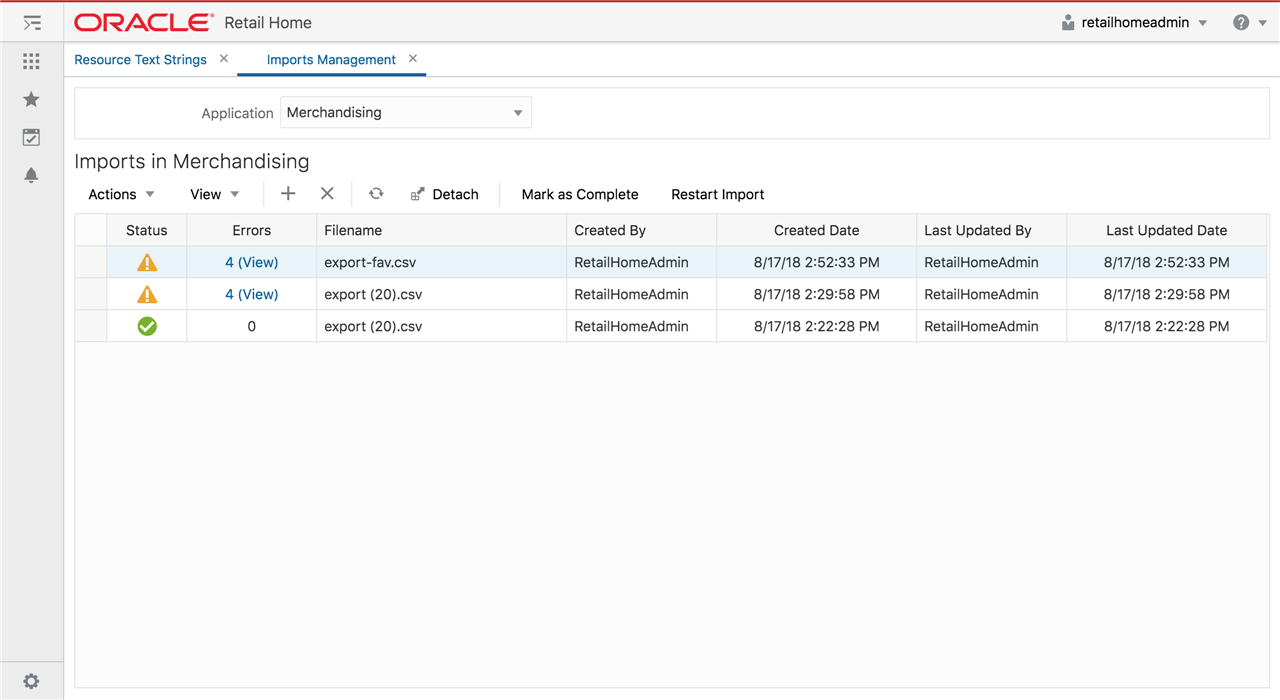Refresh the imports table

(x=376, y=193)
